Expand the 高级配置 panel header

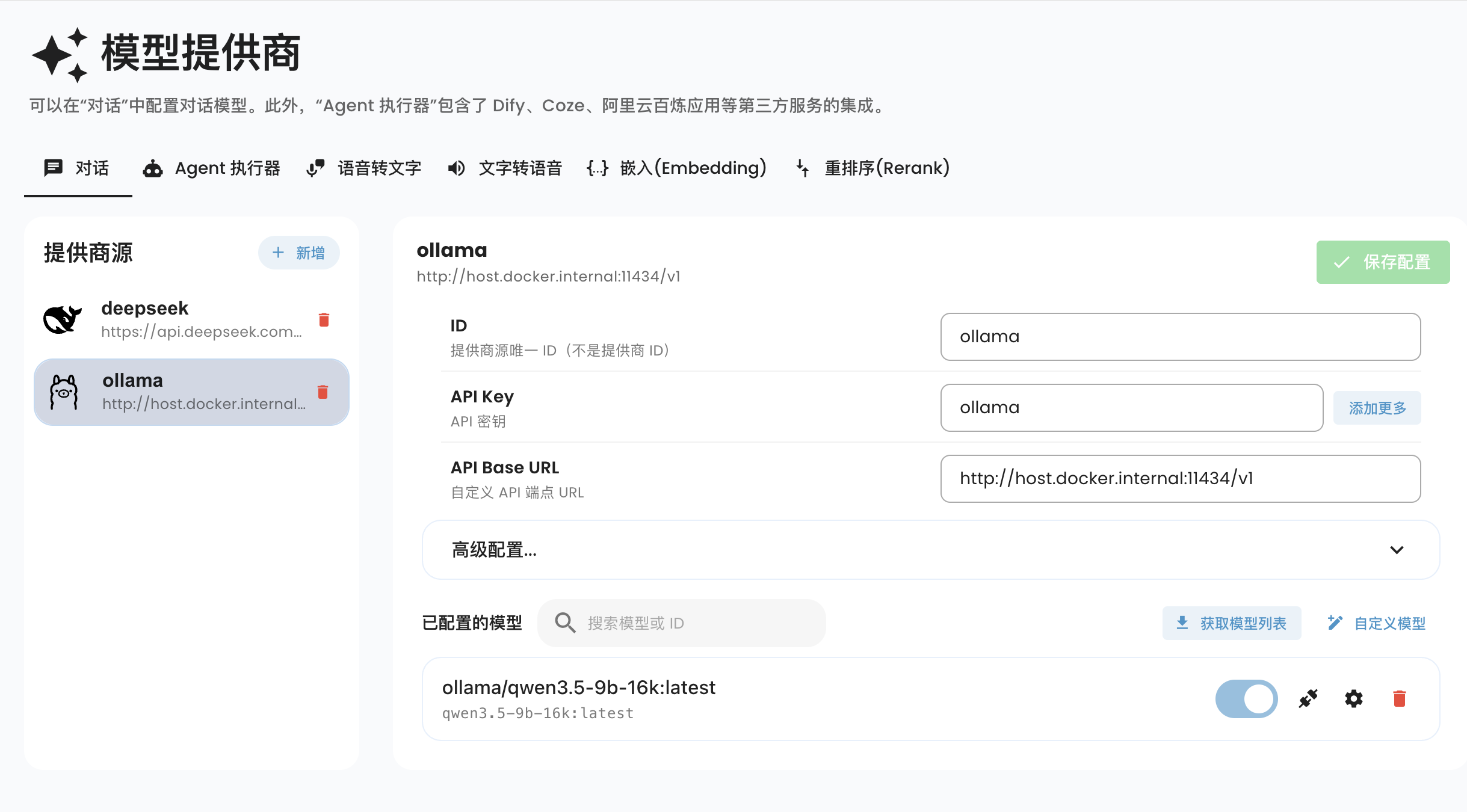[842, 550]
